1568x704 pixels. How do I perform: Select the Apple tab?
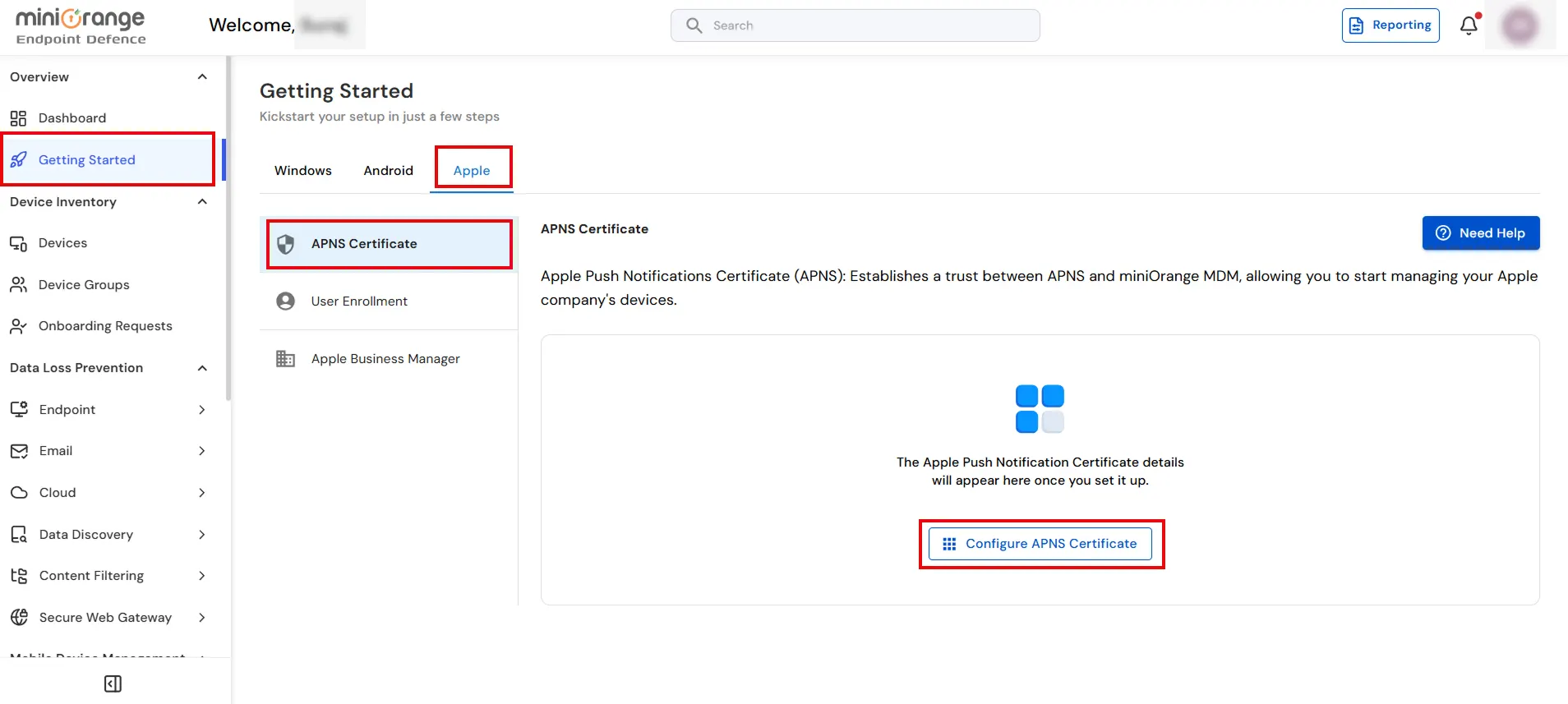point(472,171)
